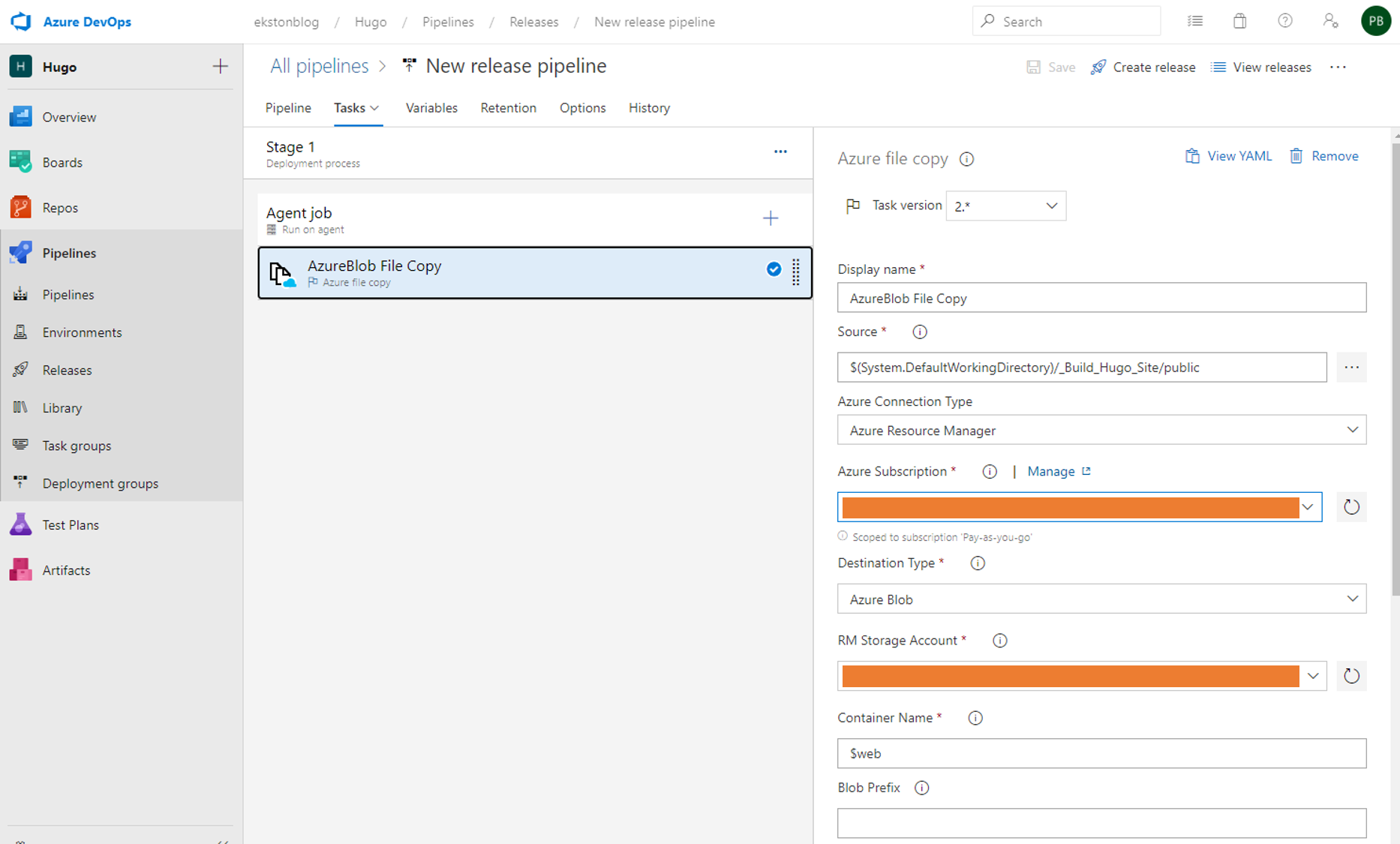Open the Marketplace shopping bag icon

point(1240,21)
